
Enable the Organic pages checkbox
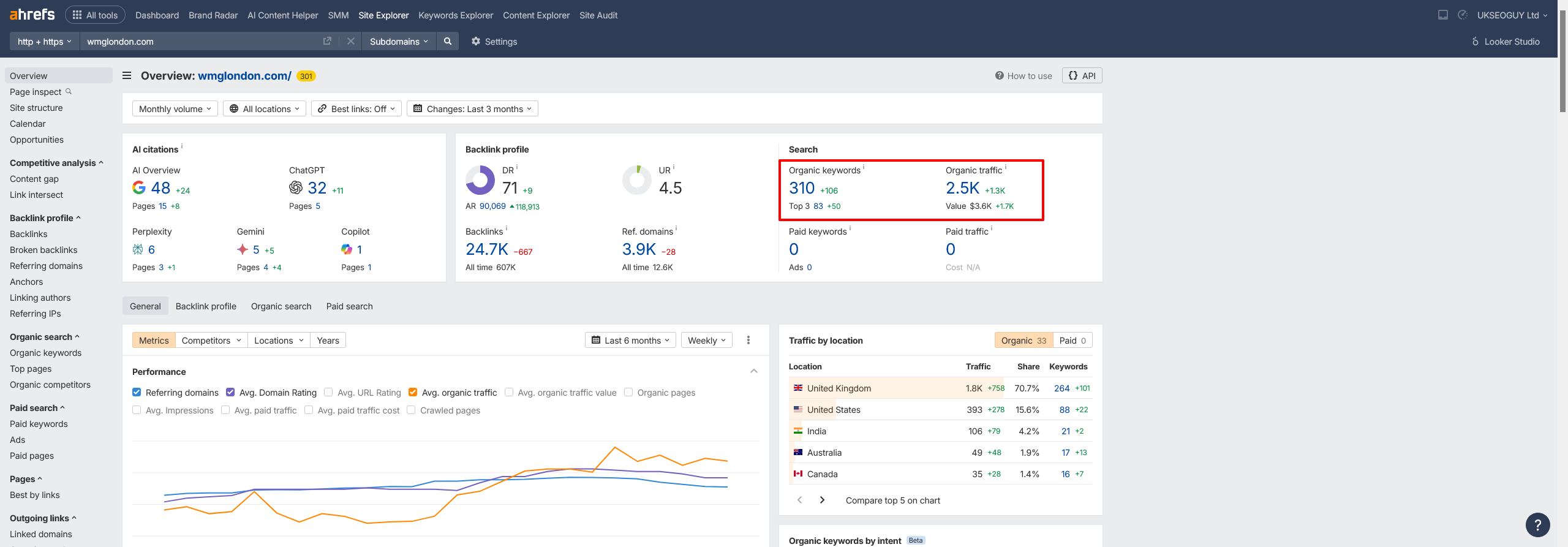tap(628, 392)
